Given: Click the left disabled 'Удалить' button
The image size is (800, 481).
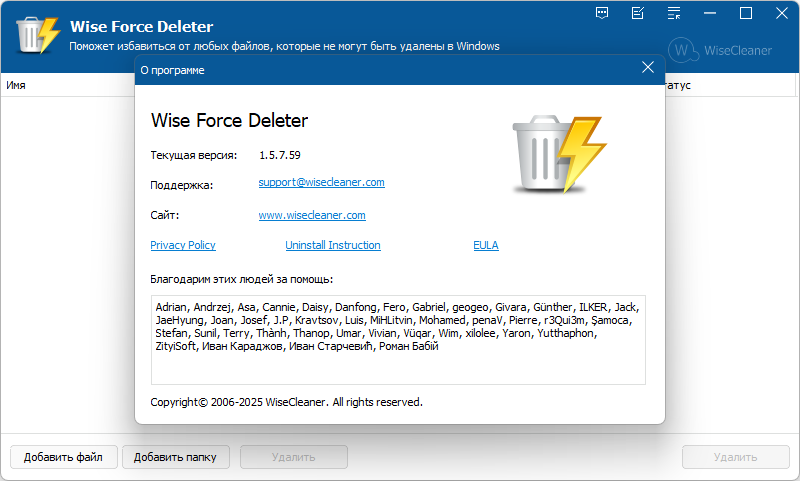Looking at the screenshot, I should [x=294, y=457].
